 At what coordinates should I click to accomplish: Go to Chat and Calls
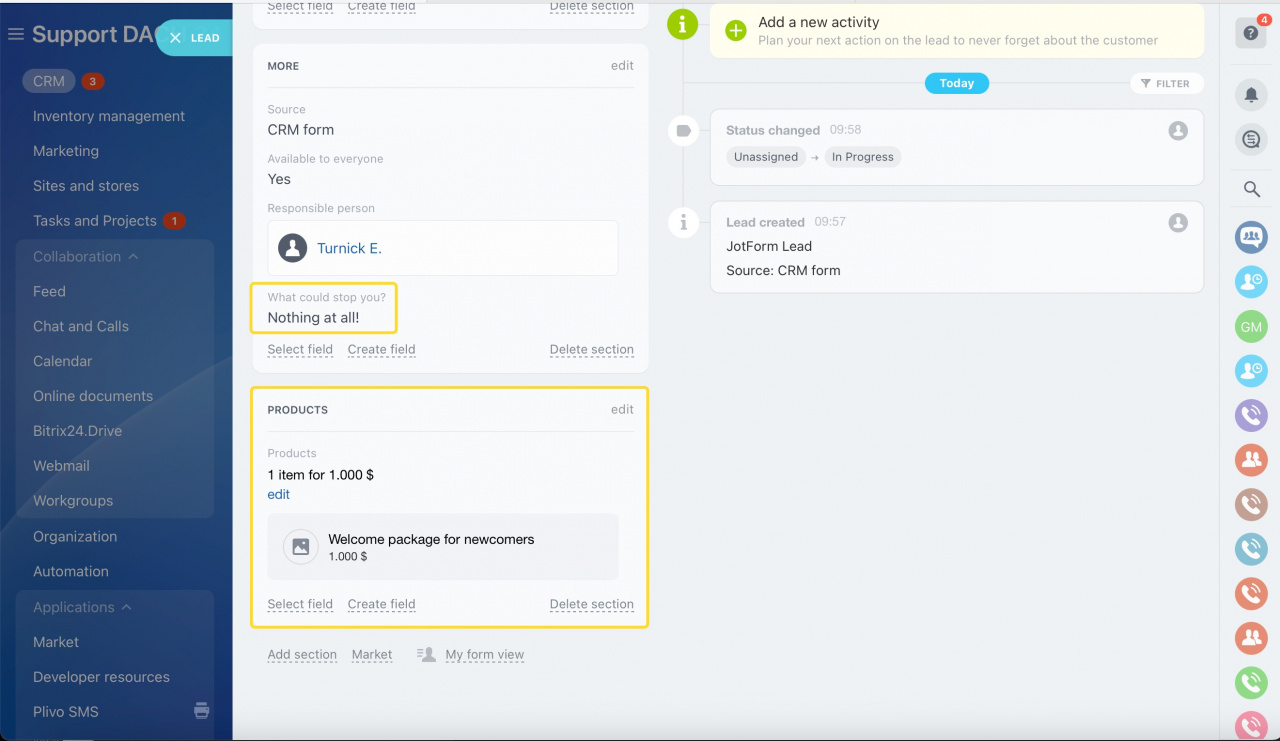[81, 326]
